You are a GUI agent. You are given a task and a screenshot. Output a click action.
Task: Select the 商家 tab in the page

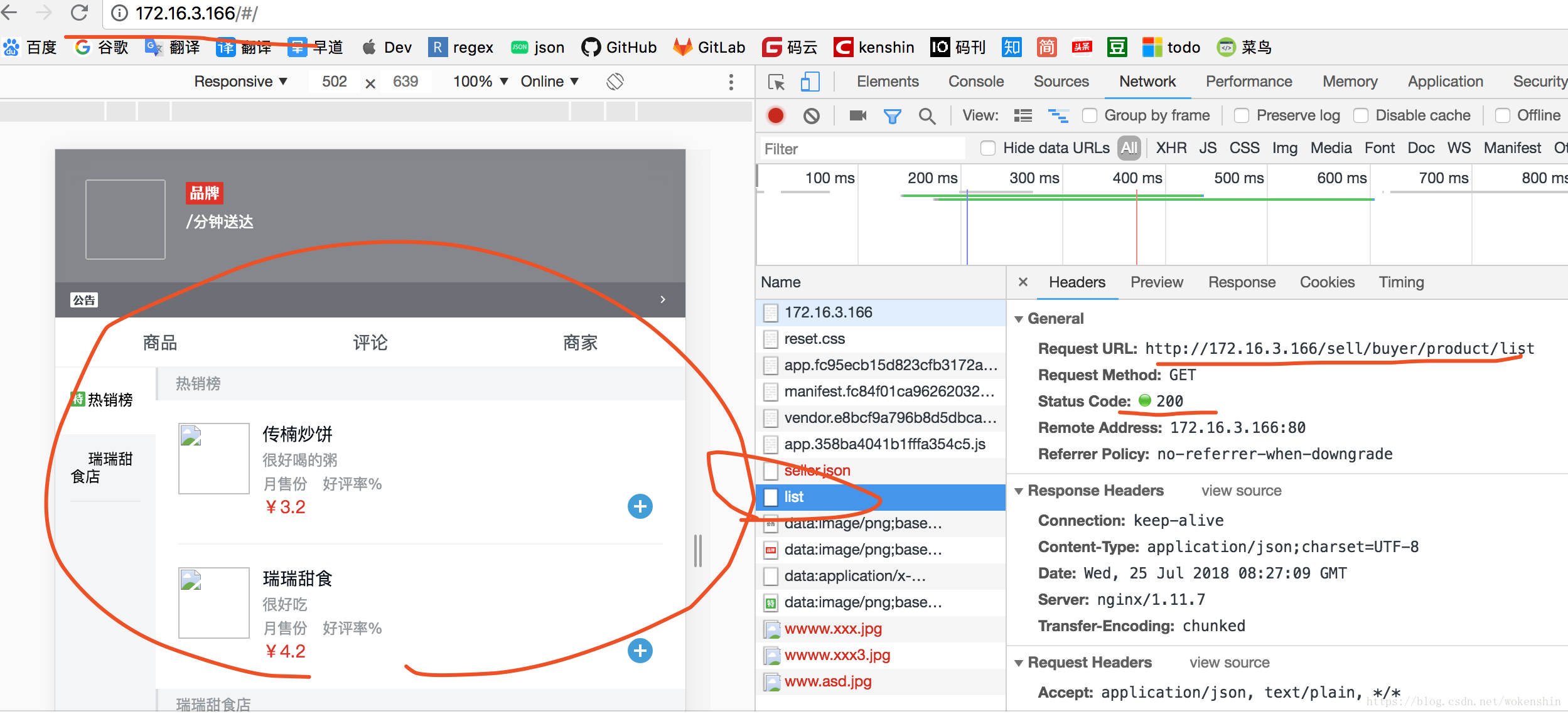click(x=581, y=343)
